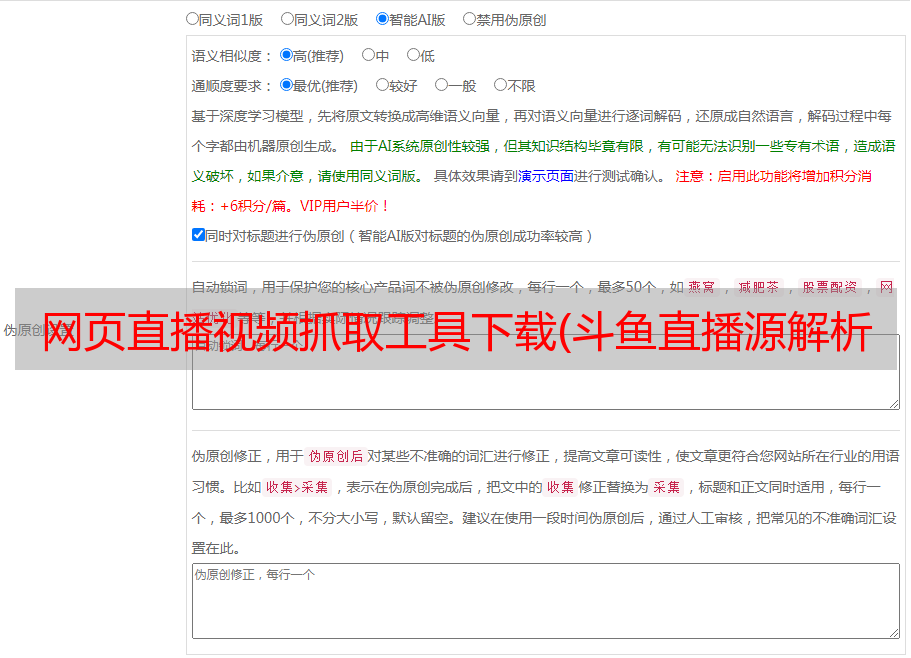Viewport: 911px width, 658px height.
Task: Click the 收集>采集 example tag
Action: tap(297, 487)
